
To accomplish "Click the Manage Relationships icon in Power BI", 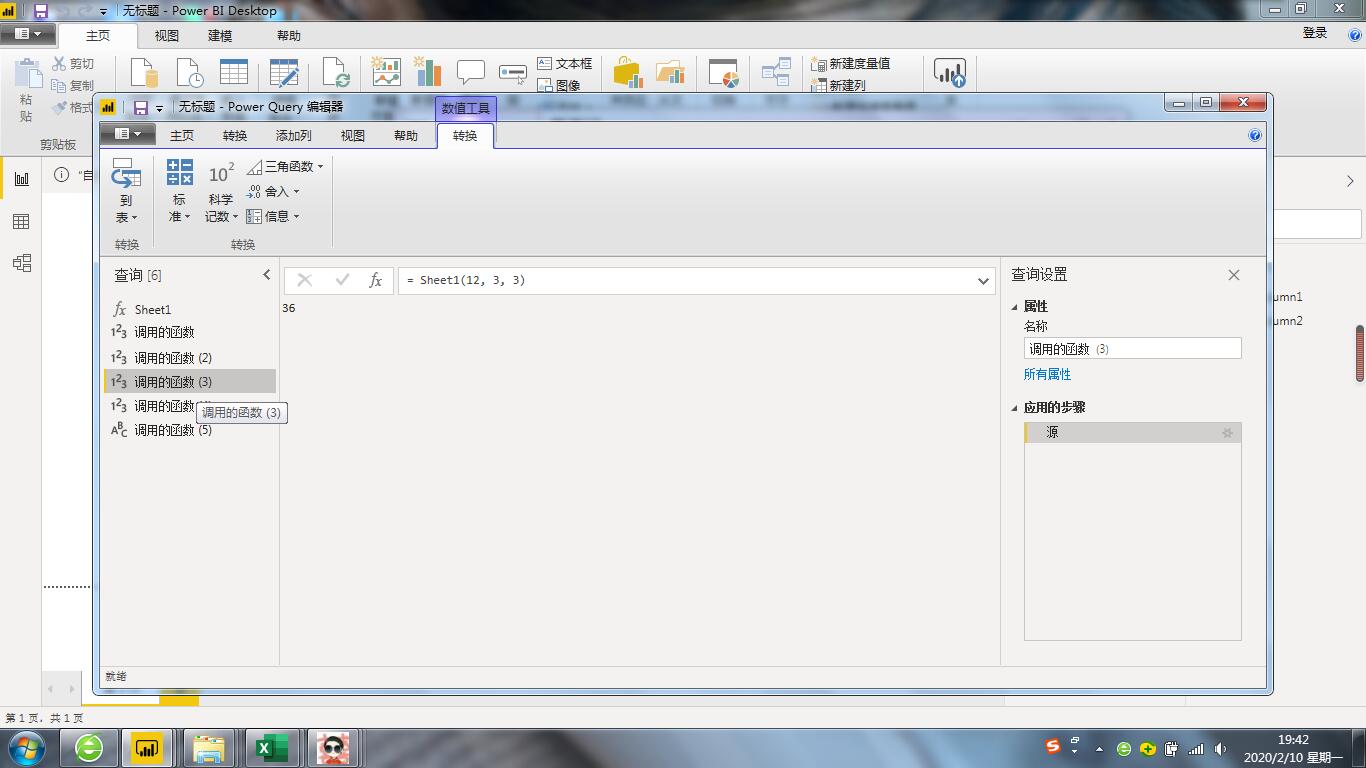I will coord(776,73).
